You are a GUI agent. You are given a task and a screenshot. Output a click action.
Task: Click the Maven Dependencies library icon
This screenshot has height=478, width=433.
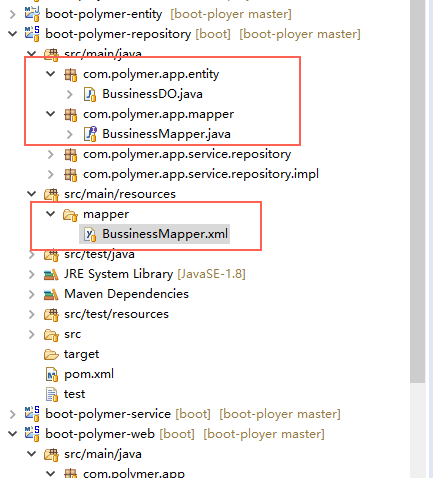click(x=51, y=294)
